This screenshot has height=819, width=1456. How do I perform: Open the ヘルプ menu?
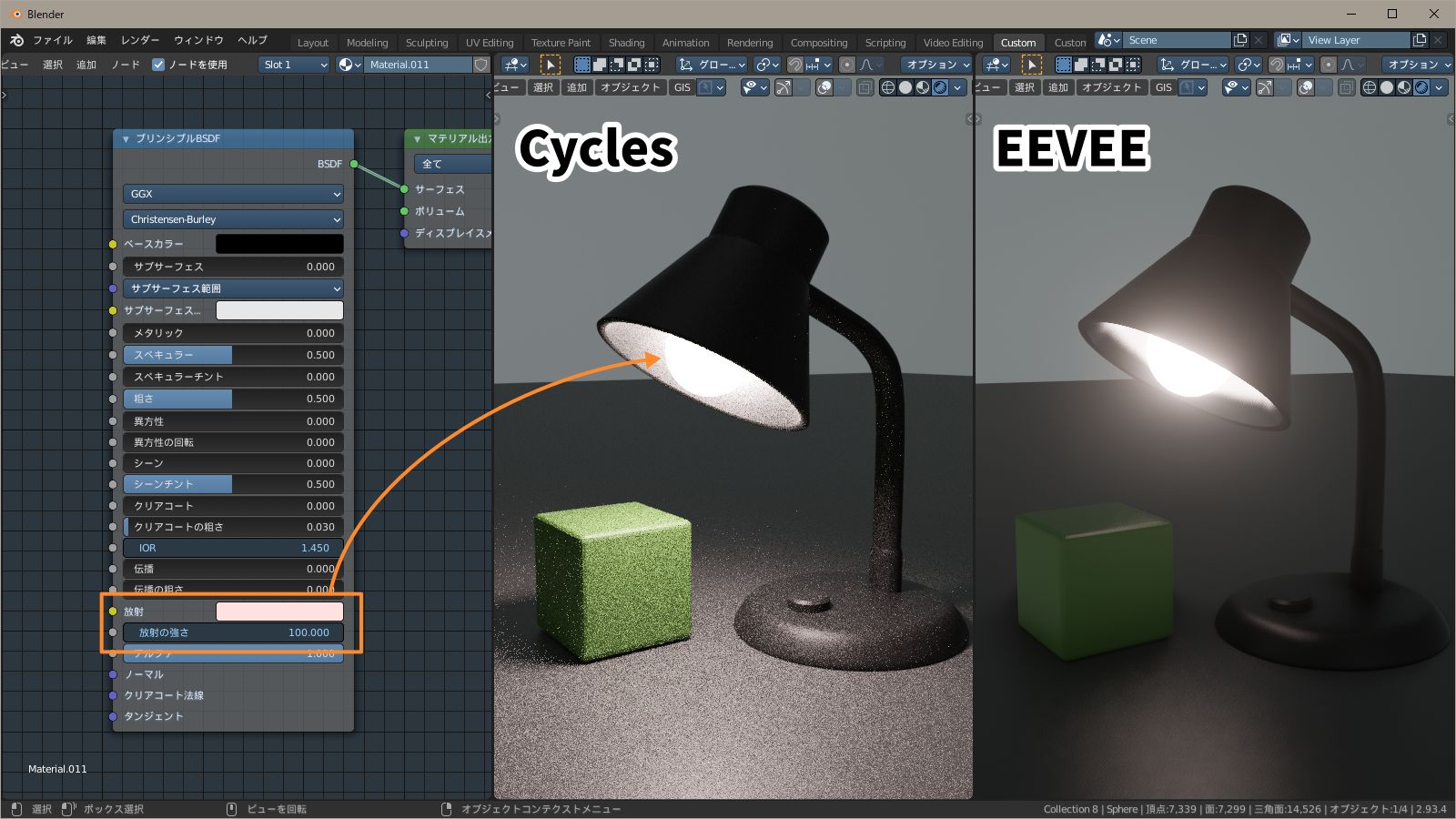coord(252,40)
